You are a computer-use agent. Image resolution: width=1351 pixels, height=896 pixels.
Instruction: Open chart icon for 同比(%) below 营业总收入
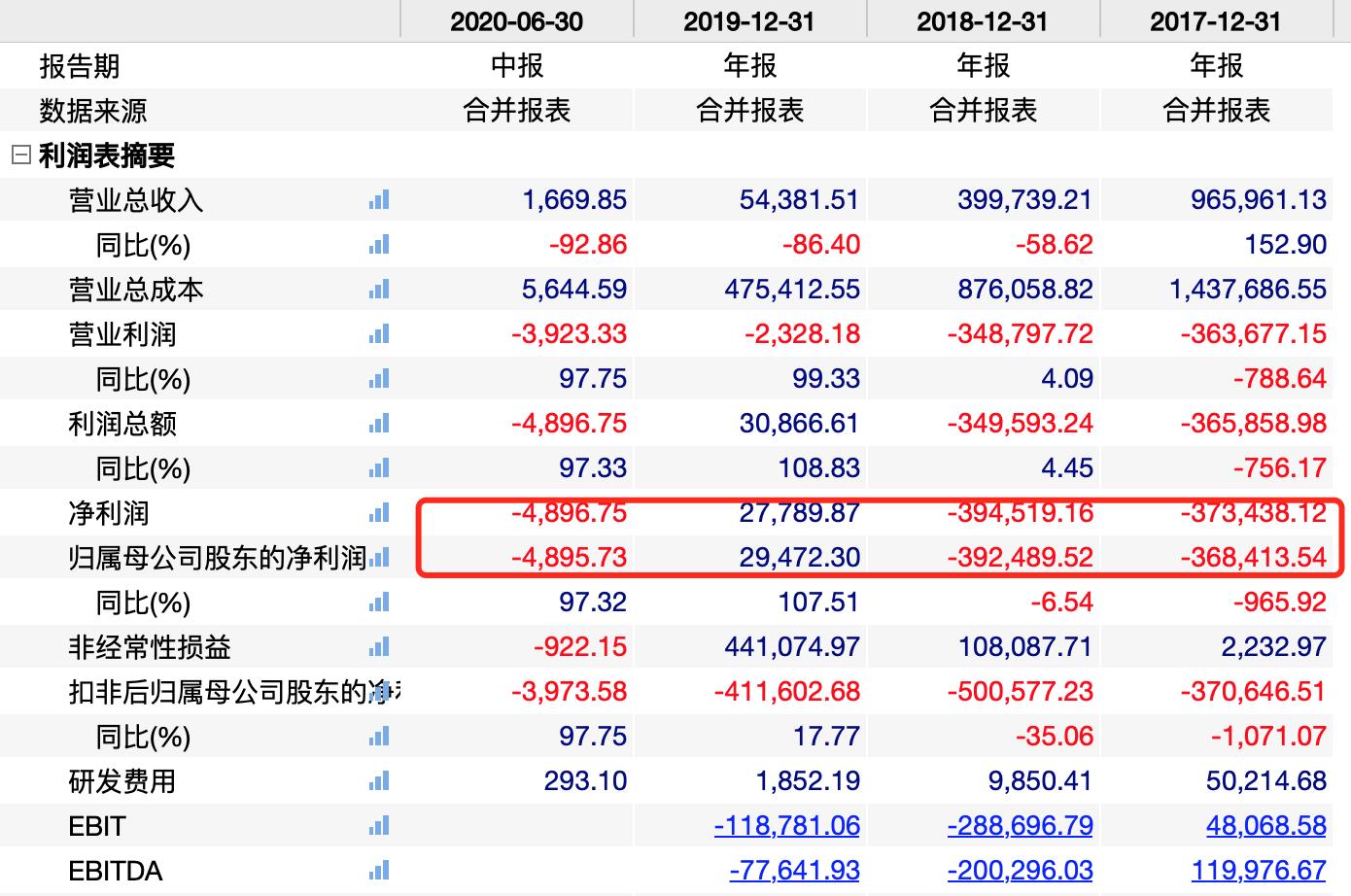[x=379, y=245]
